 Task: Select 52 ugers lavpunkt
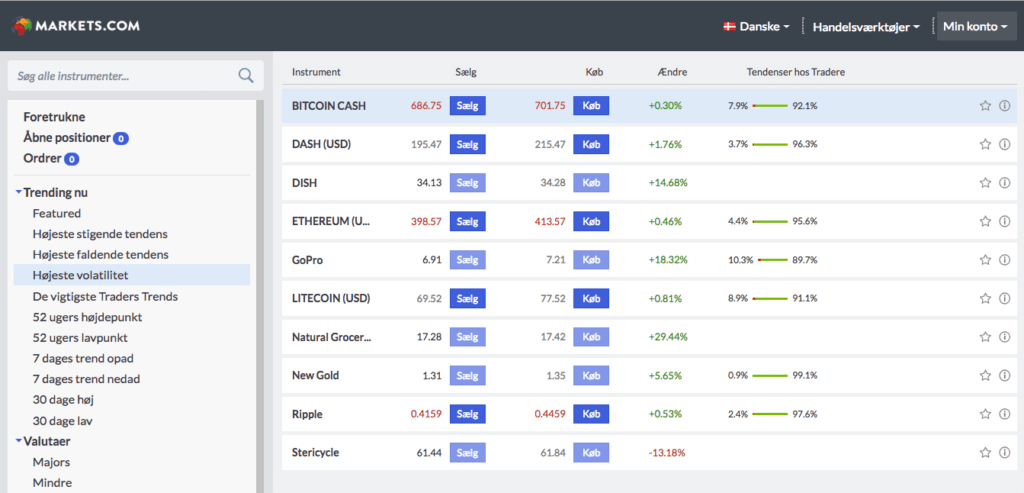click(80, 338)
